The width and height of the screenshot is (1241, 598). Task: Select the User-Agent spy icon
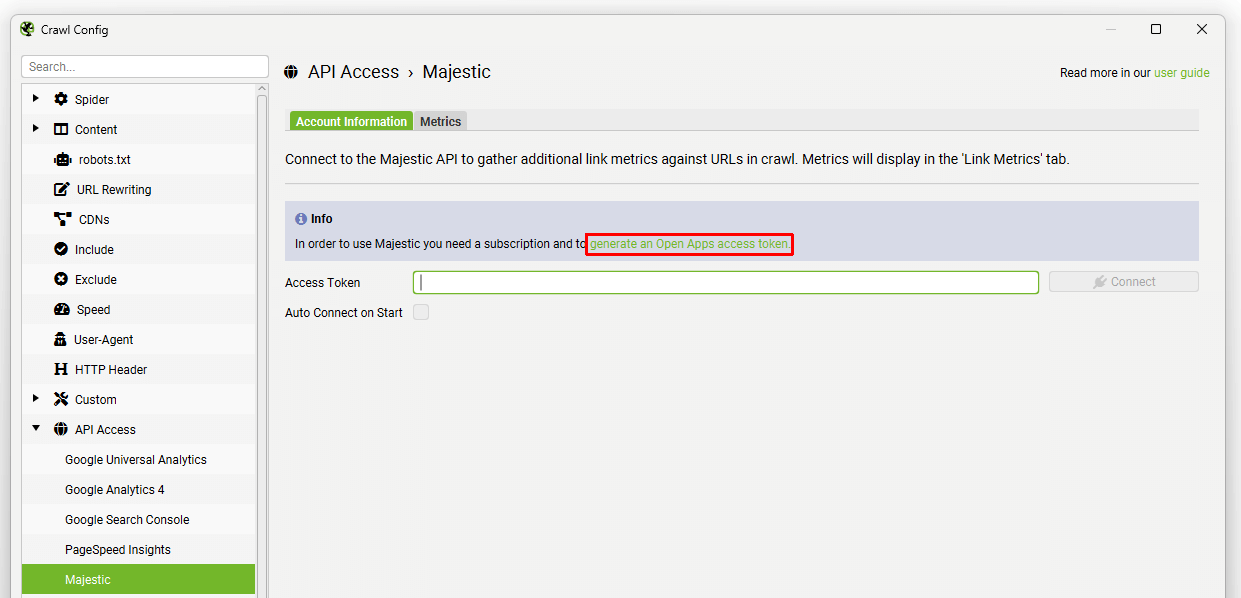(x=61, y=340)
